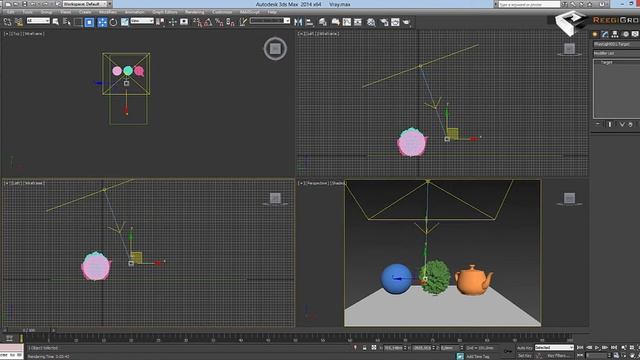Image resolution: width=640 pixels, height=360 pixels.
Task: Open the Time Configuration dialog
Action: [616, 356]
